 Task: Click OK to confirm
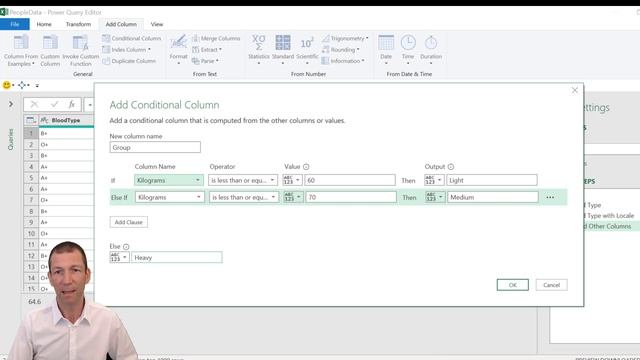click(x=513, y=285)
